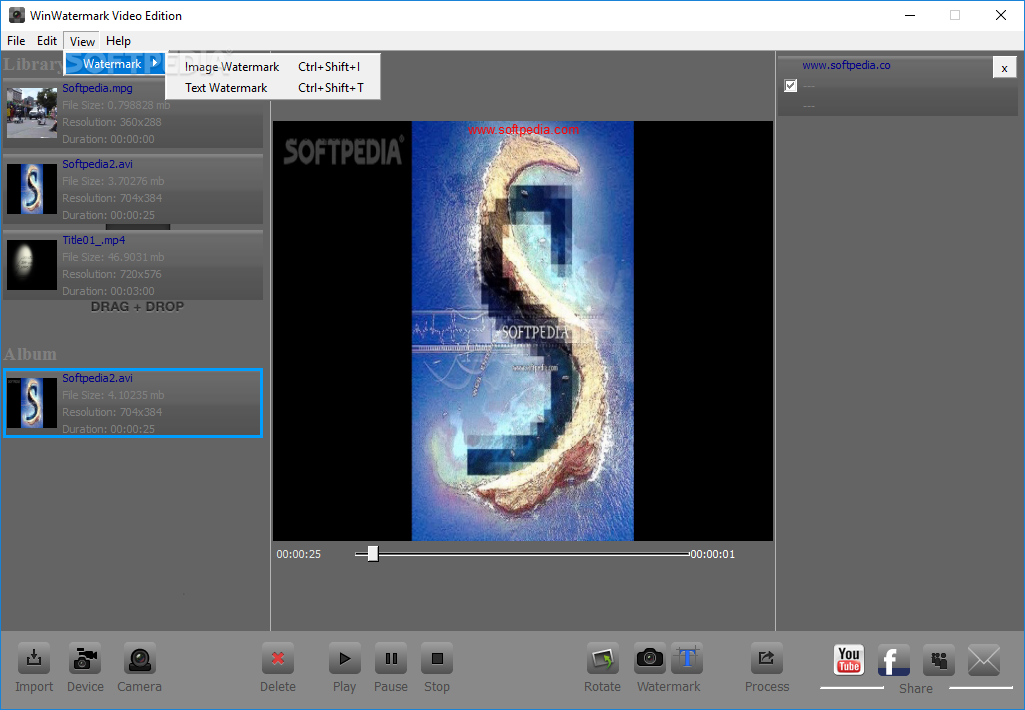Open the Device capture tool
Screen dimensions: 1025x710
coord(85,660)
